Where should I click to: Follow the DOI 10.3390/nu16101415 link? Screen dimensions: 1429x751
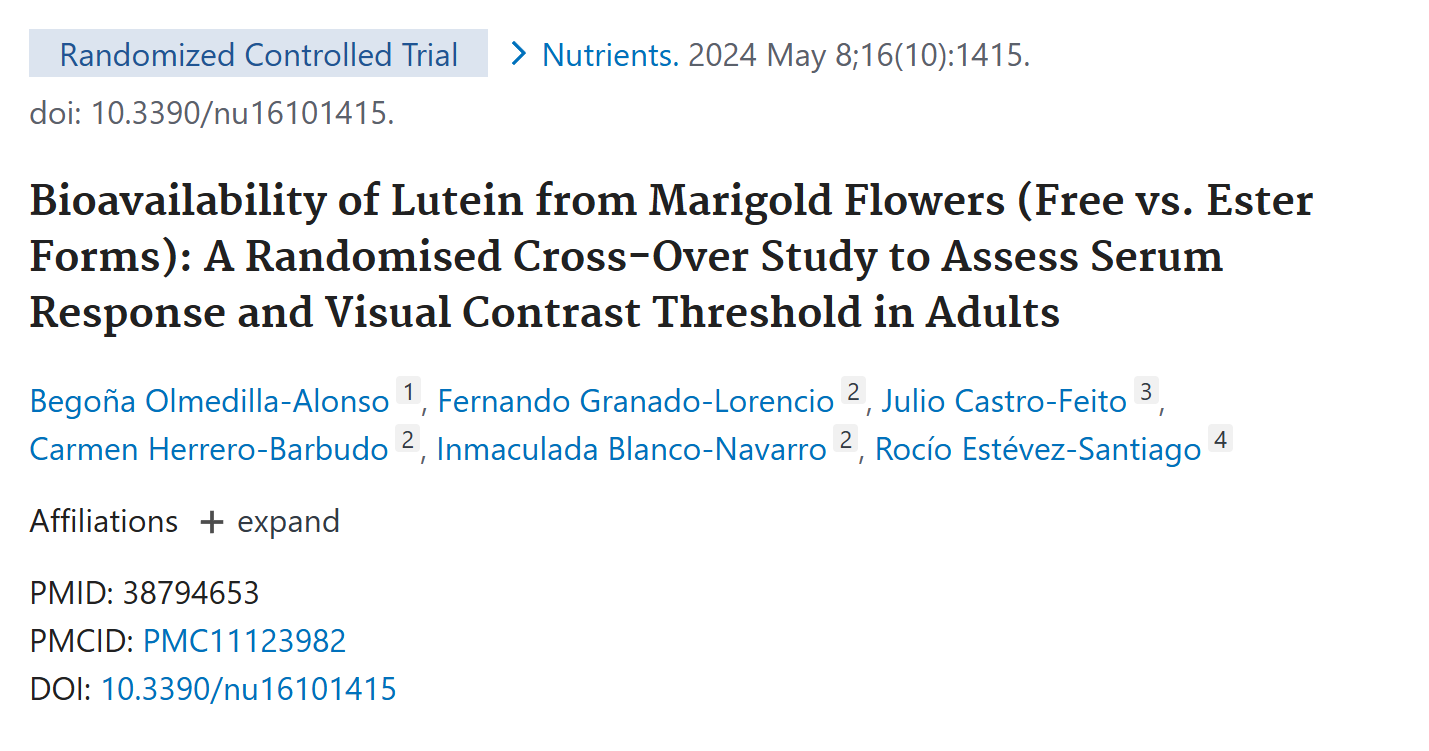249,689
